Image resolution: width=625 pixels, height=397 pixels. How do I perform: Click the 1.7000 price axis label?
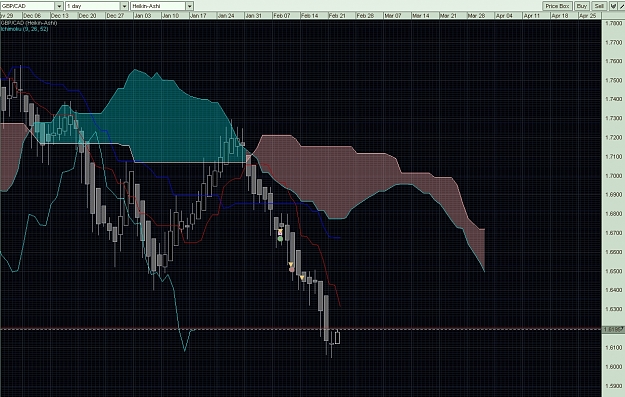[x=614, y=176]
